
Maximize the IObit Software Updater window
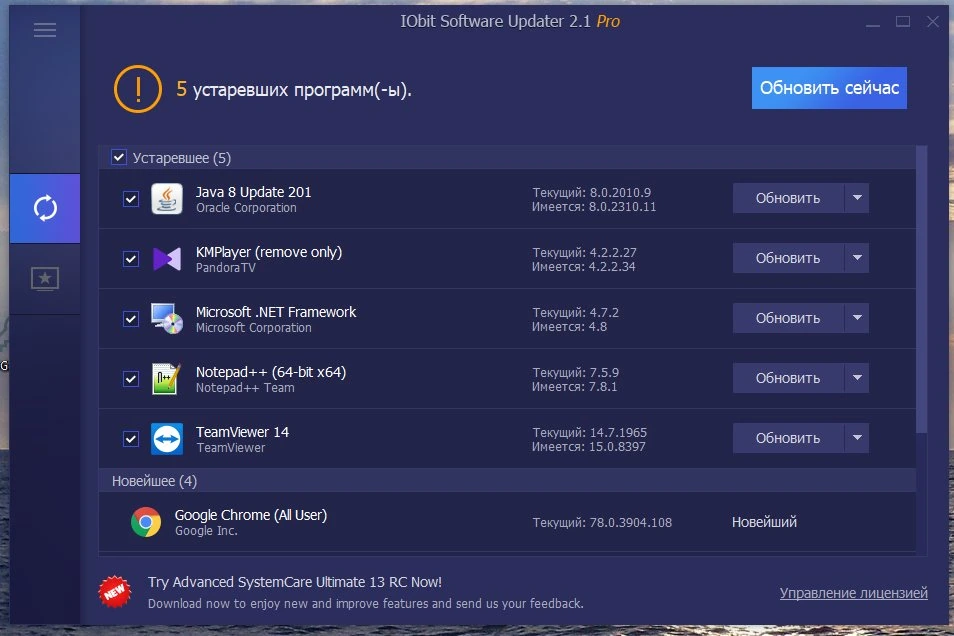[x=903, y=22]
